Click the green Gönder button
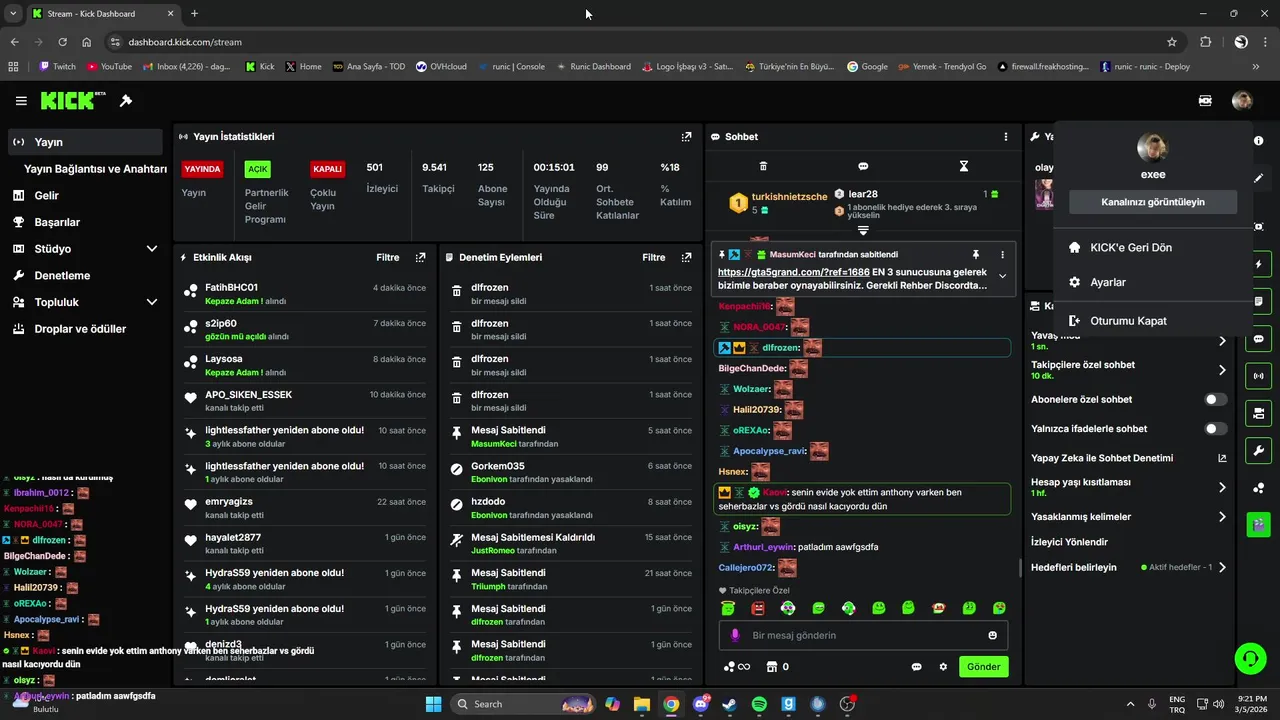 click(x=983, y=667)
